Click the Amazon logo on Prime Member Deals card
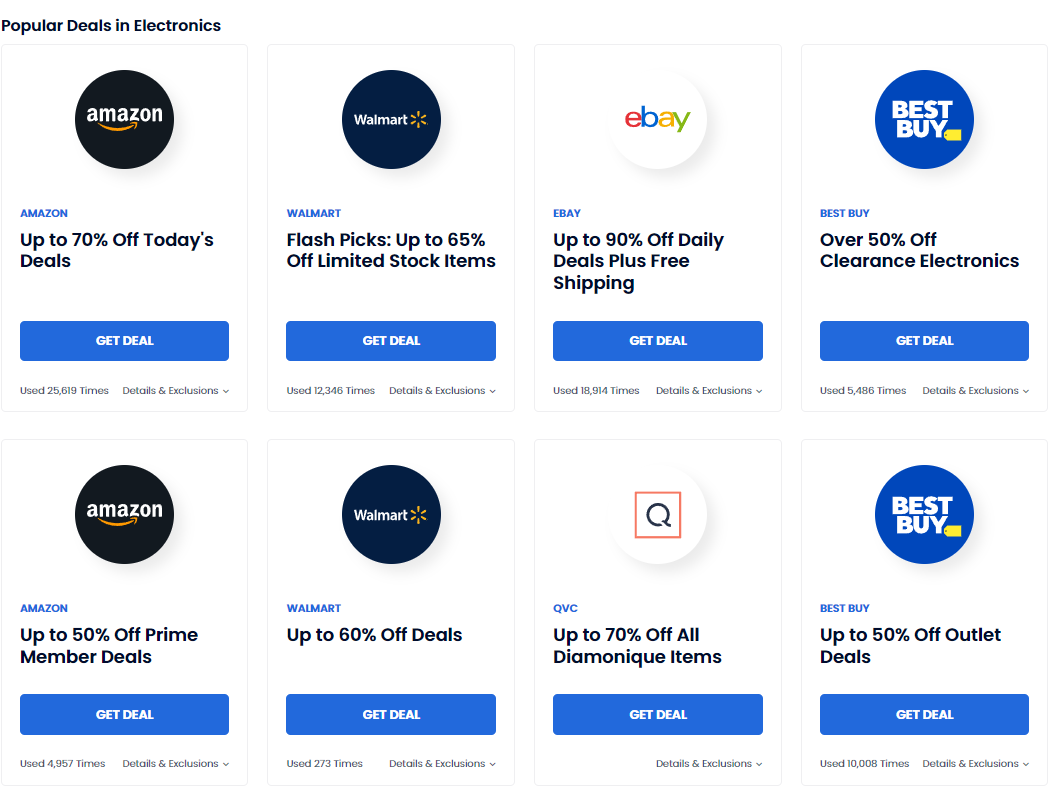 [x=124, y=513]
